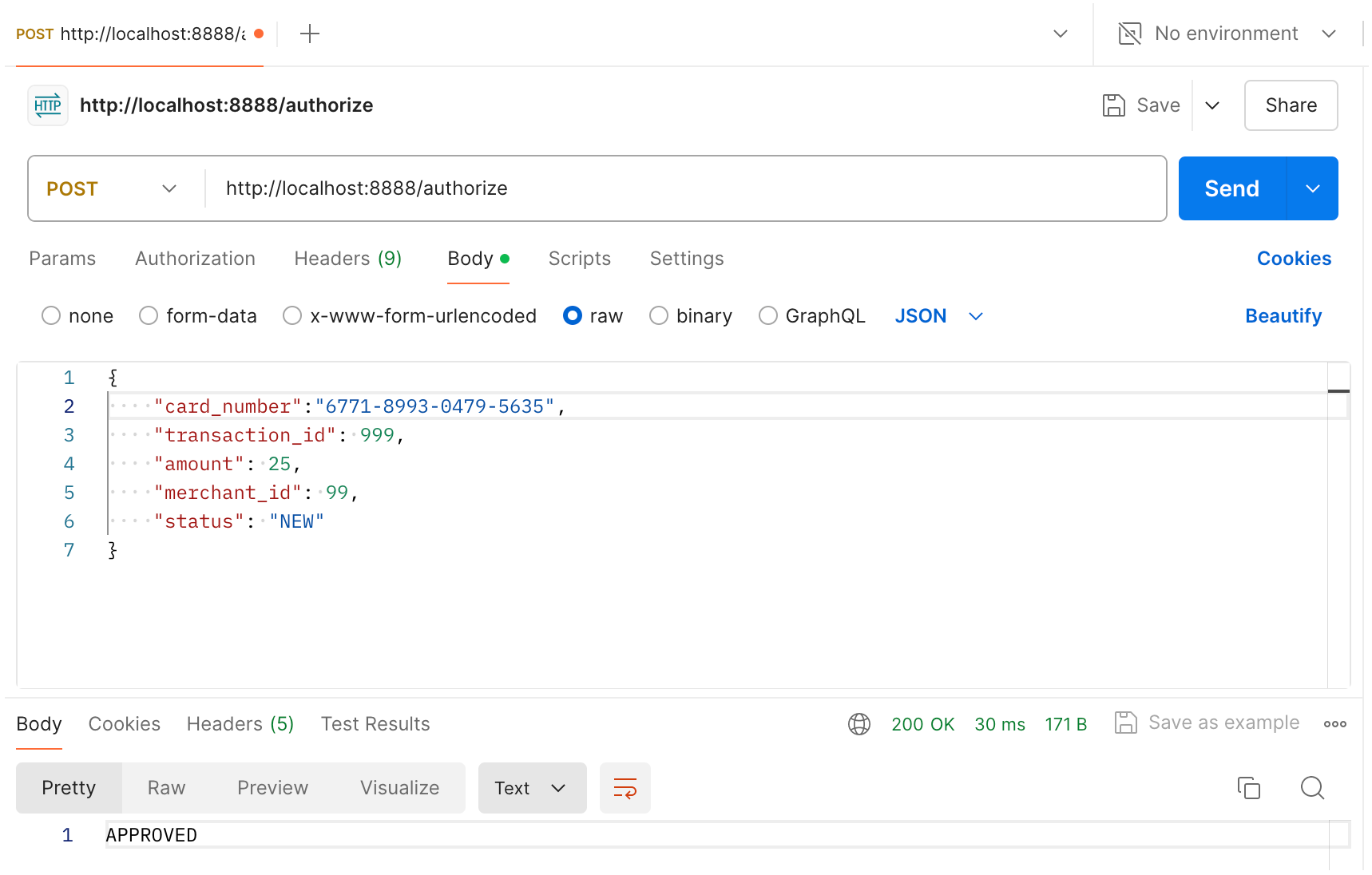This screenshot has width=1372, height=875.
Task: Open the Text response format dropdown
Action: click(532, 788)
